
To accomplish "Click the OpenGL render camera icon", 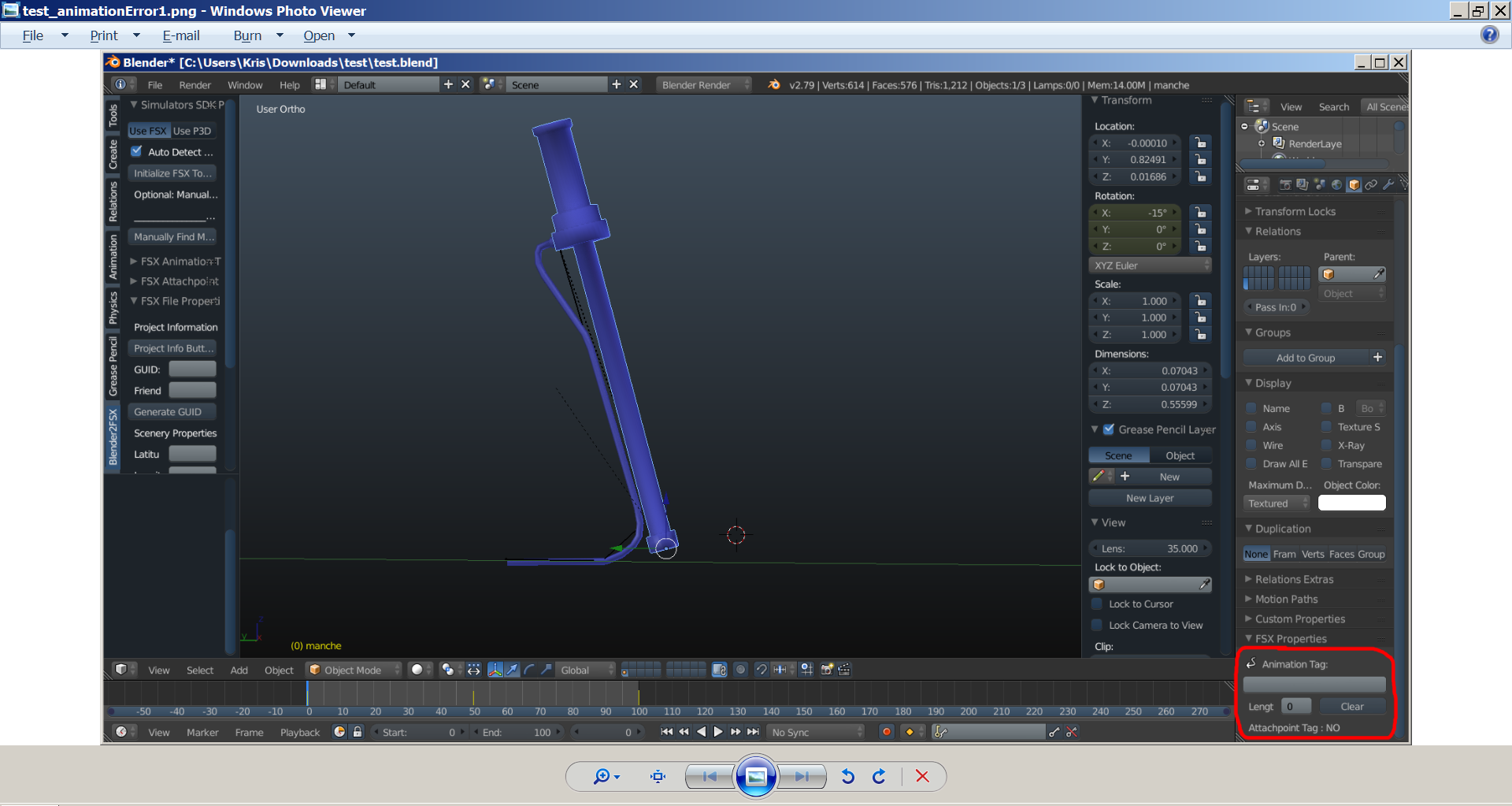I will point(827,670).
